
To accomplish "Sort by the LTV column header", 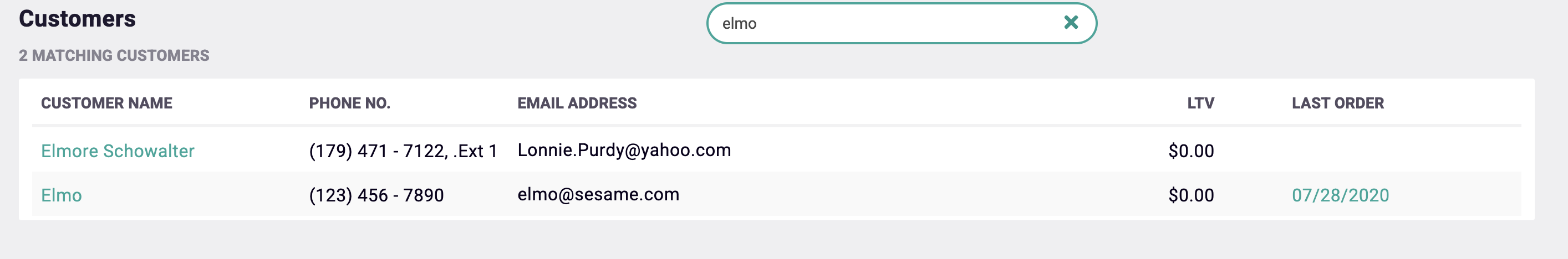I will click(1200, 103).
